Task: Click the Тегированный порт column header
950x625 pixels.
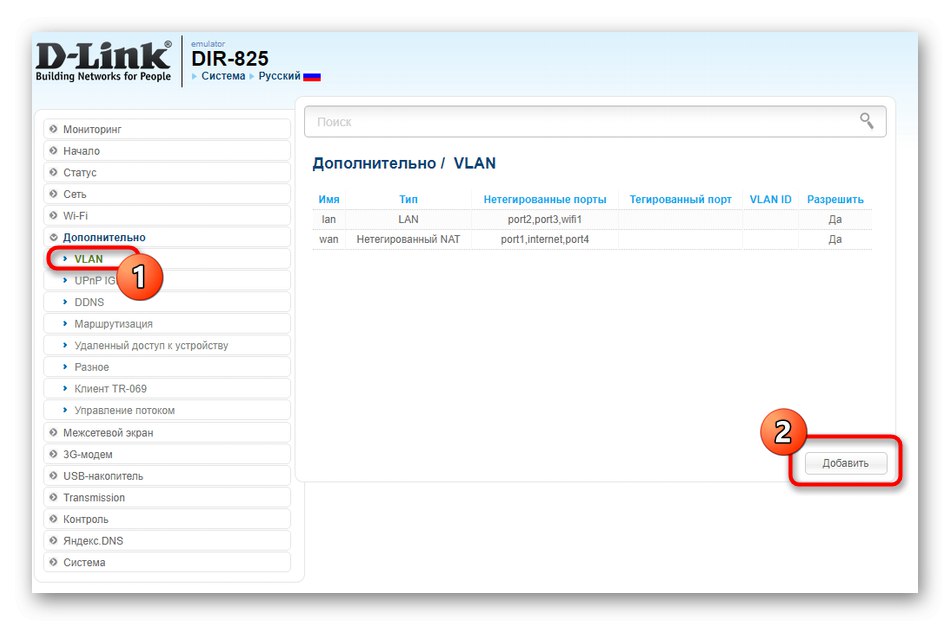Action: tap(680, 199)
